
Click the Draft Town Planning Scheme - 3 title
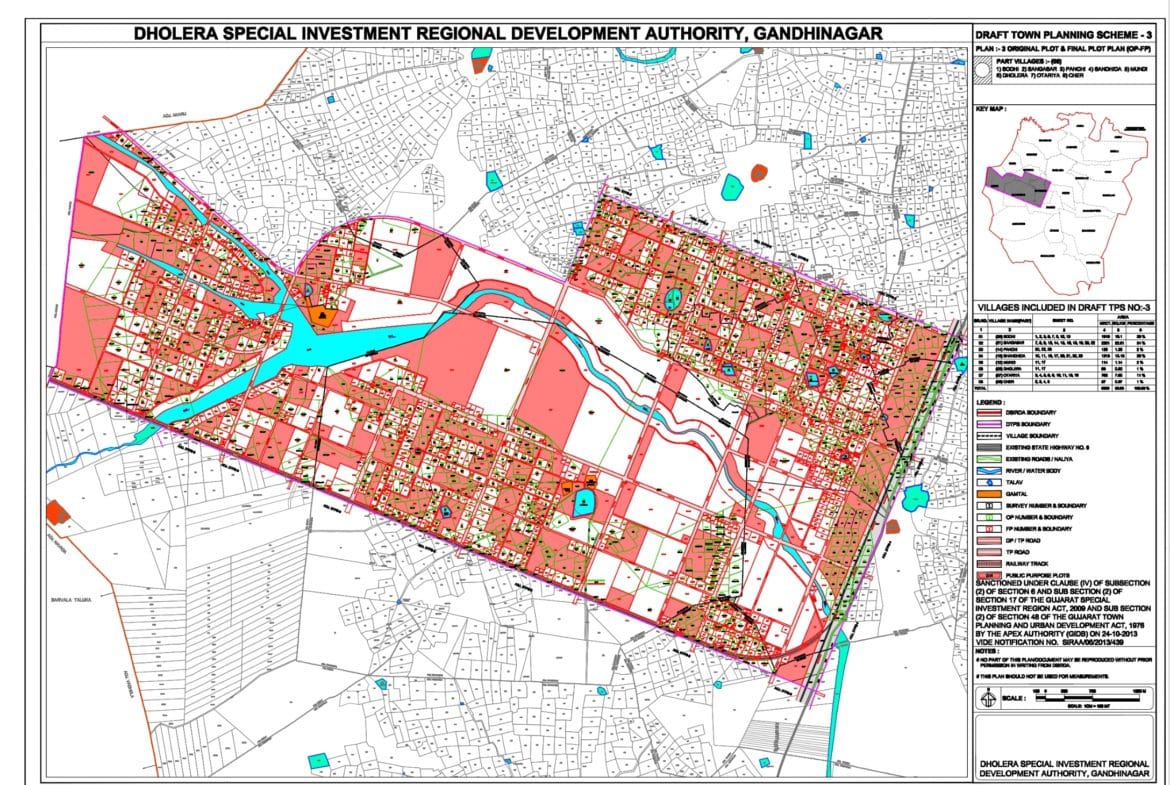click(x=1068, y=36)
